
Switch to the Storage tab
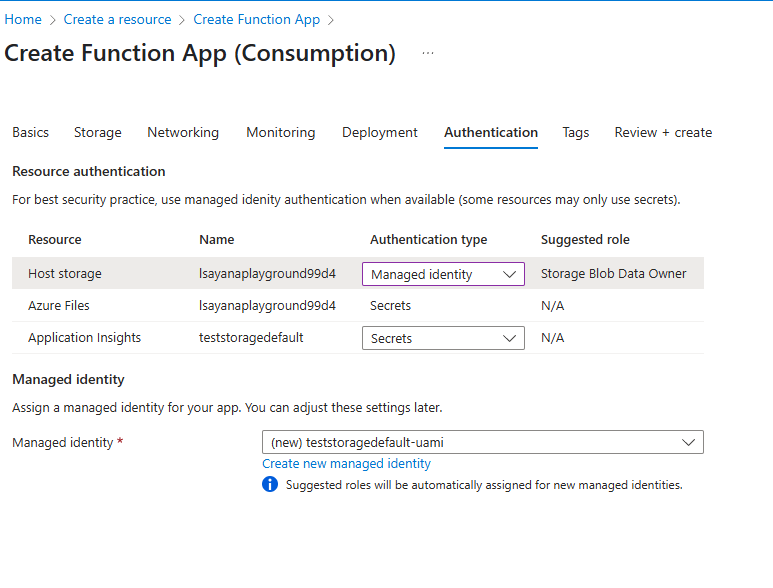click(98, 132)
